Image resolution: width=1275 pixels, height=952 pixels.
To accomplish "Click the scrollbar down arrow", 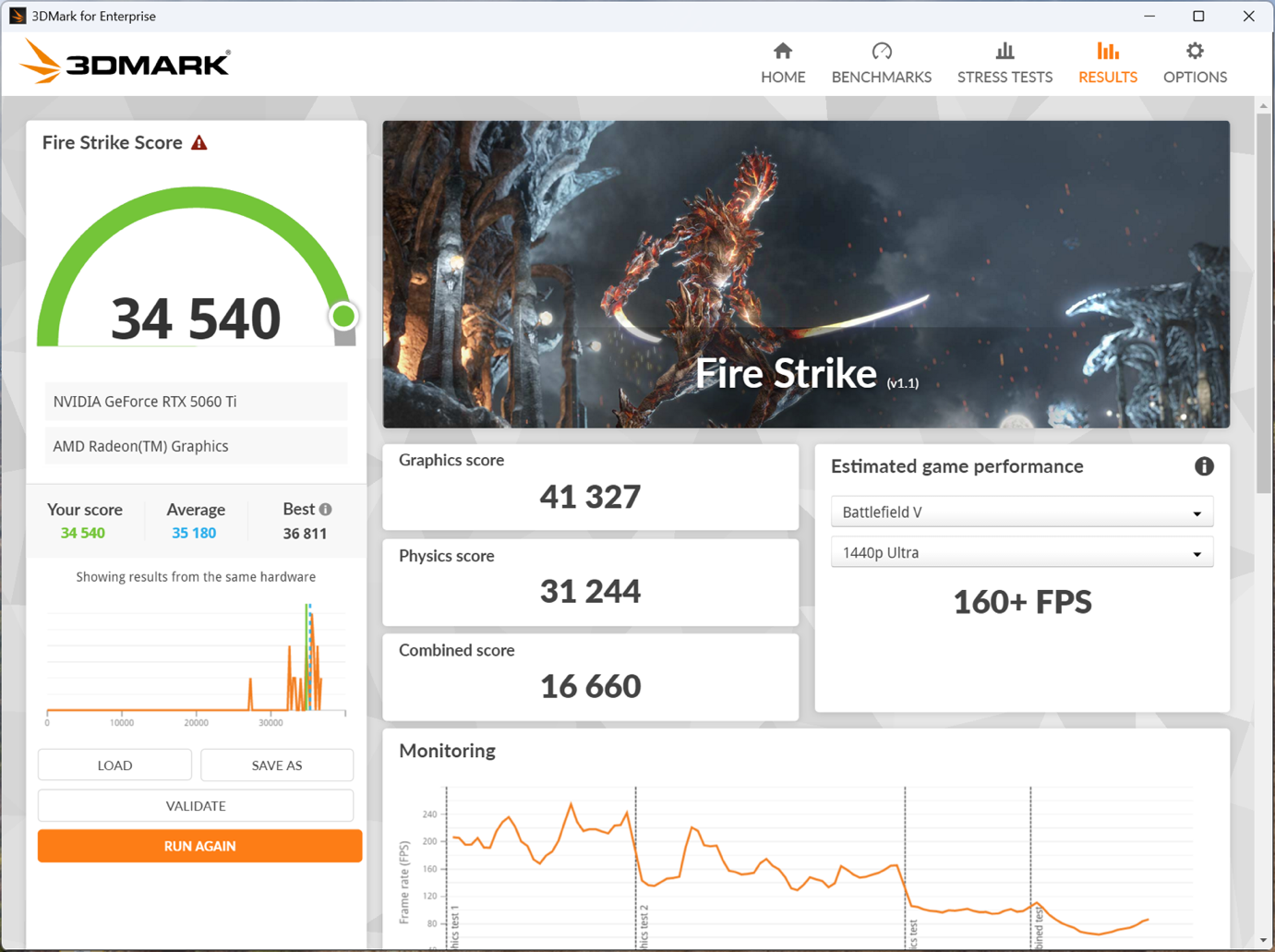I will coord(1263,941).
